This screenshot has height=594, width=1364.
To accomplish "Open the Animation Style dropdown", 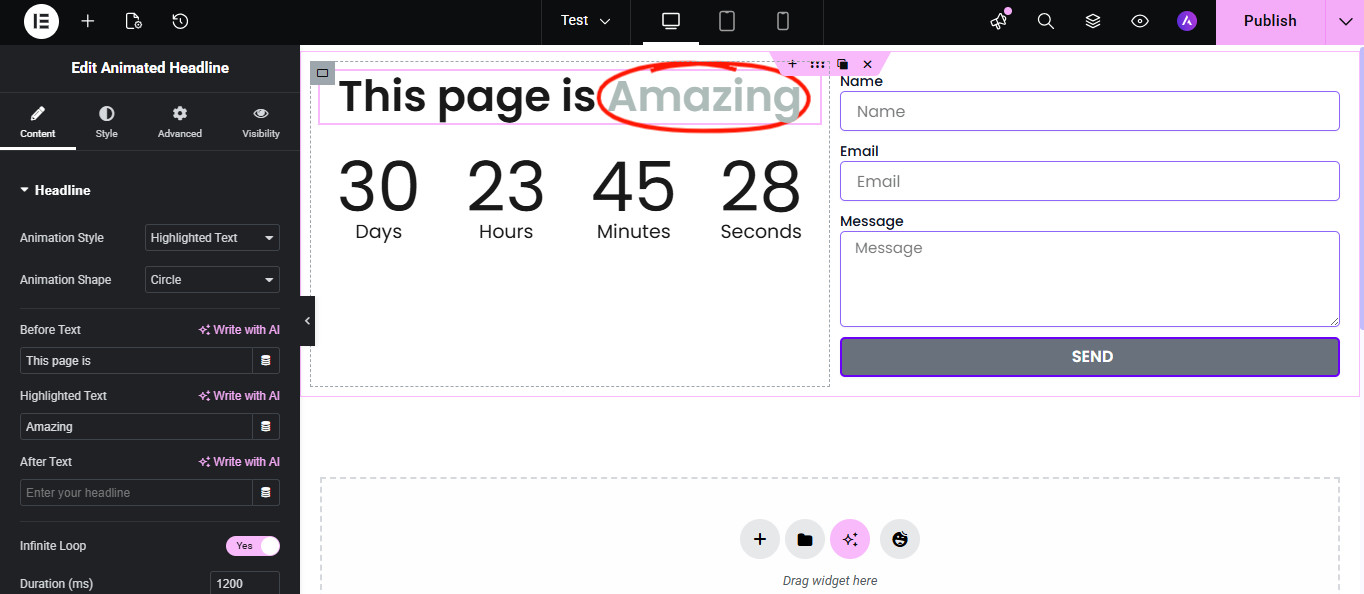I will [x=212, y=238].
